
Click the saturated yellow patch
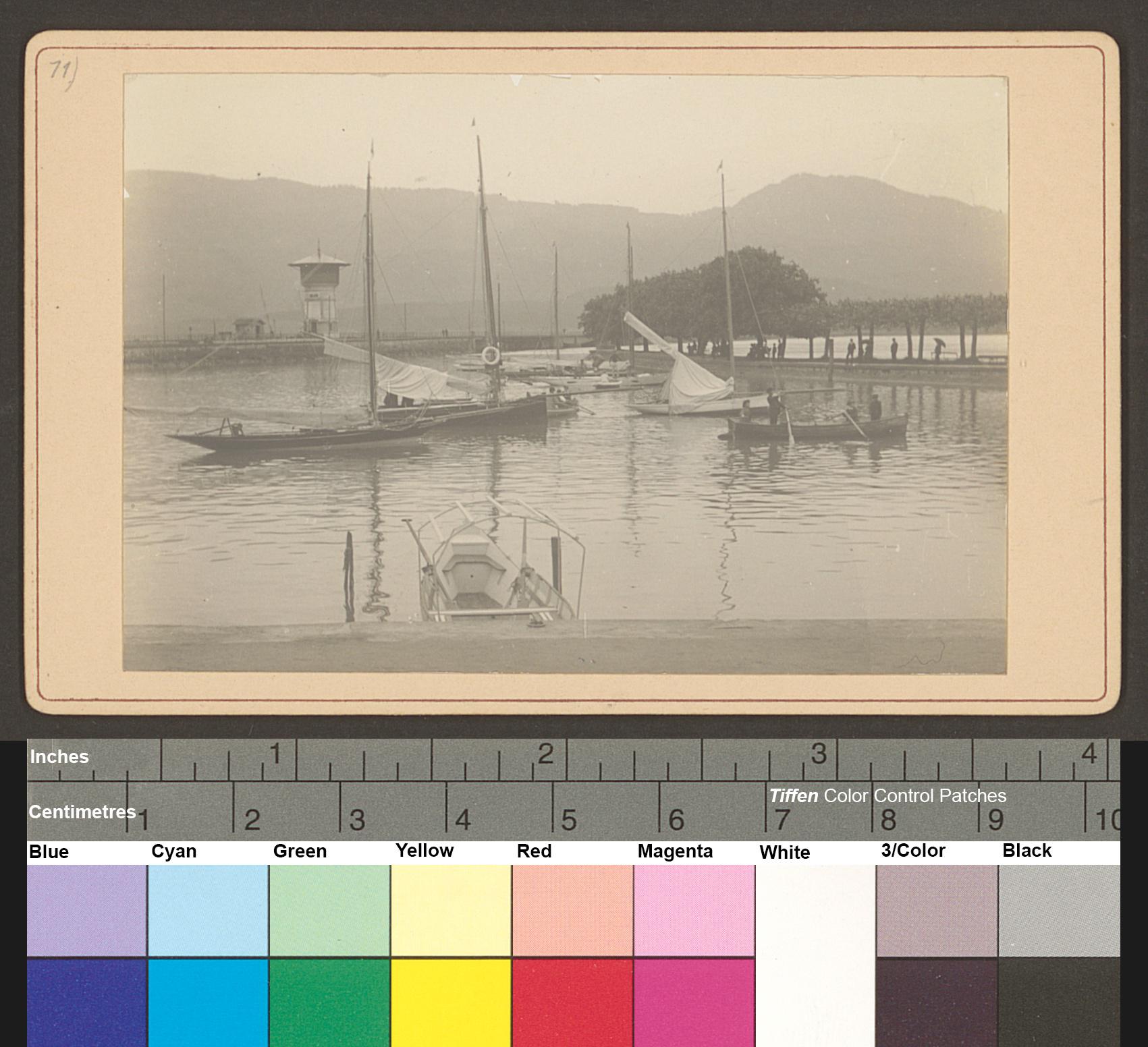pyautogui.click(x=451, y=1002)
